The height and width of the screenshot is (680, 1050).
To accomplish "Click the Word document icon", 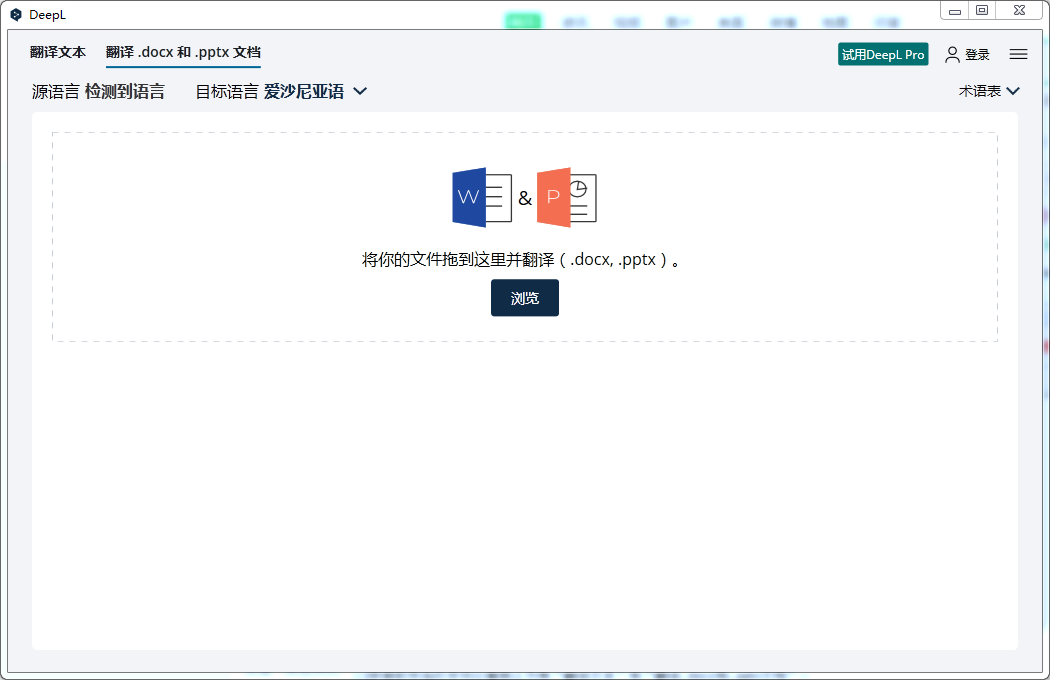I will tap(480, 197).
